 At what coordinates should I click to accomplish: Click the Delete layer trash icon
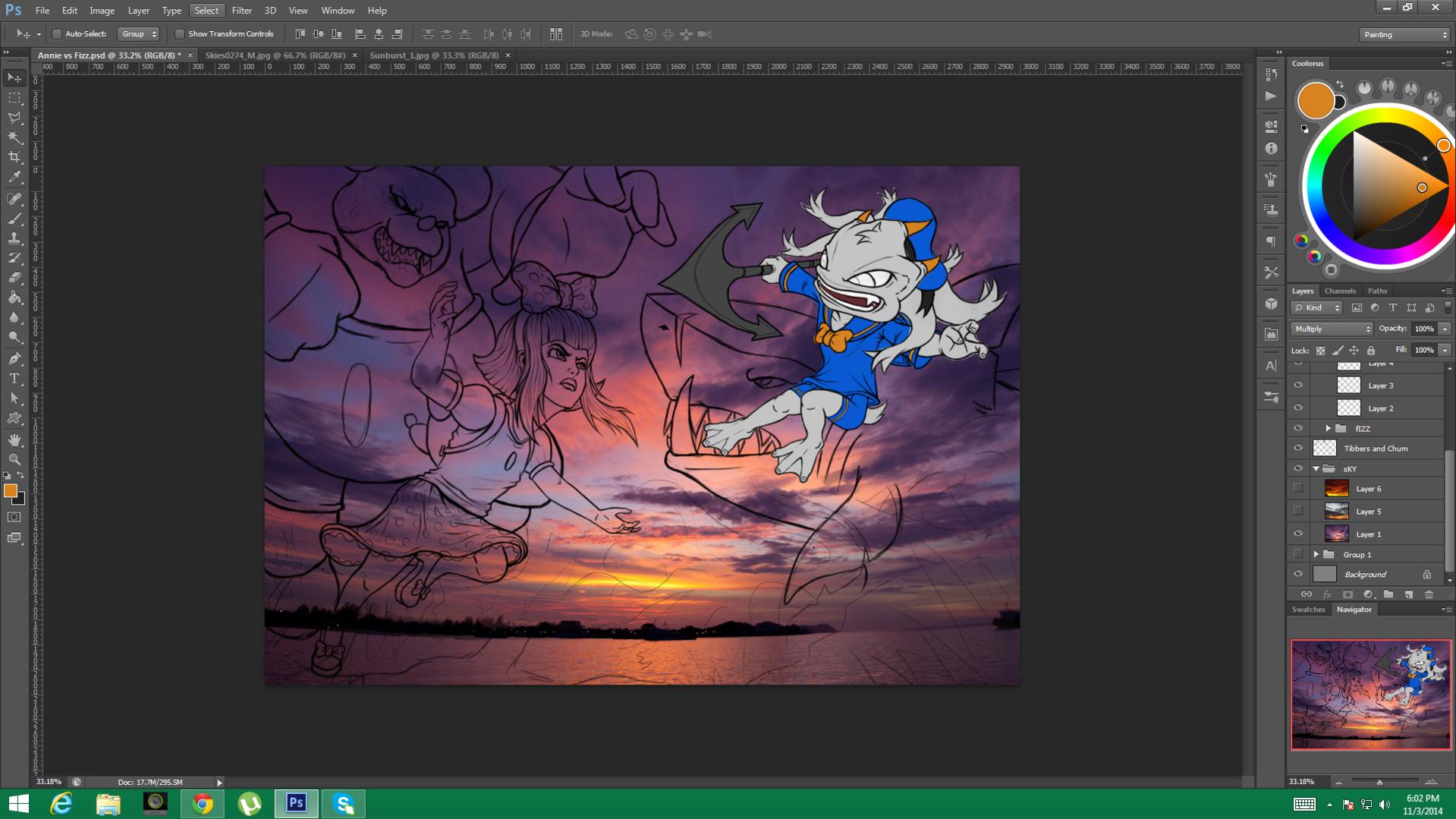coord(1429,594)
